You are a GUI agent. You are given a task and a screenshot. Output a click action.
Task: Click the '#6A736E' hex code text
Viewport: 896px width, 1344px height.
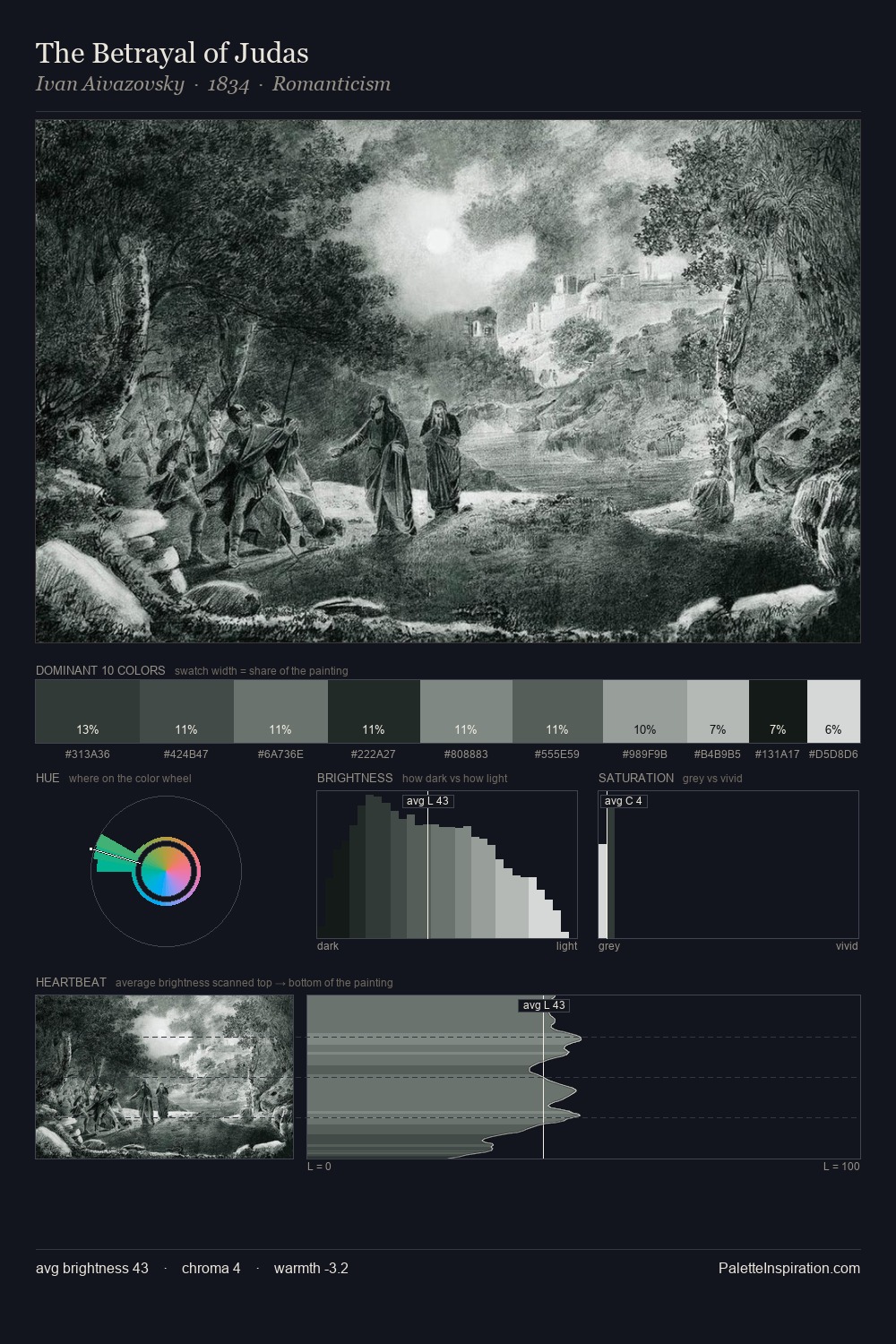click(280, 754)
